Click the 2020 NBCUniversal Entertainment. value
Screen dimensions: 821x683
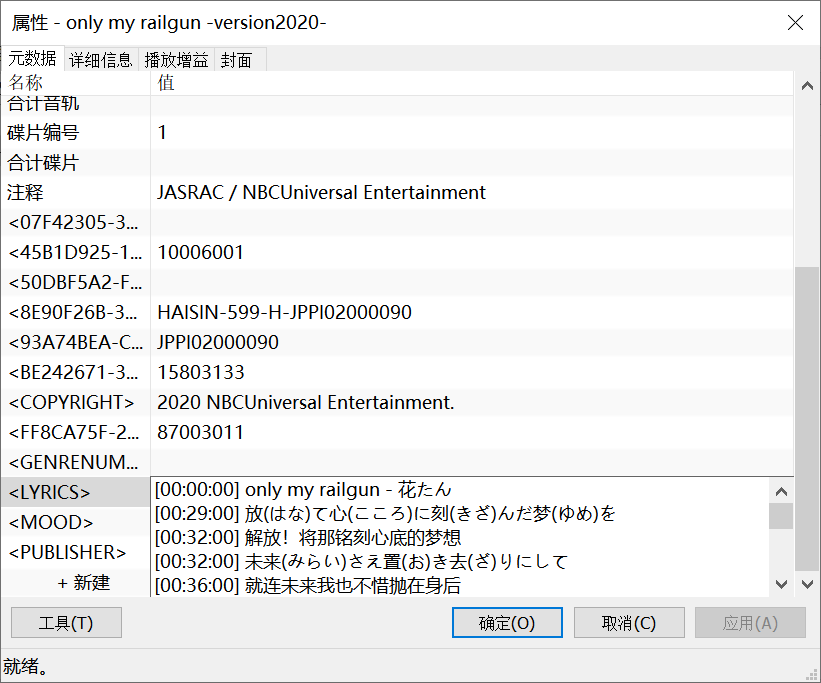pyautogui.click(x=306, y=402)
